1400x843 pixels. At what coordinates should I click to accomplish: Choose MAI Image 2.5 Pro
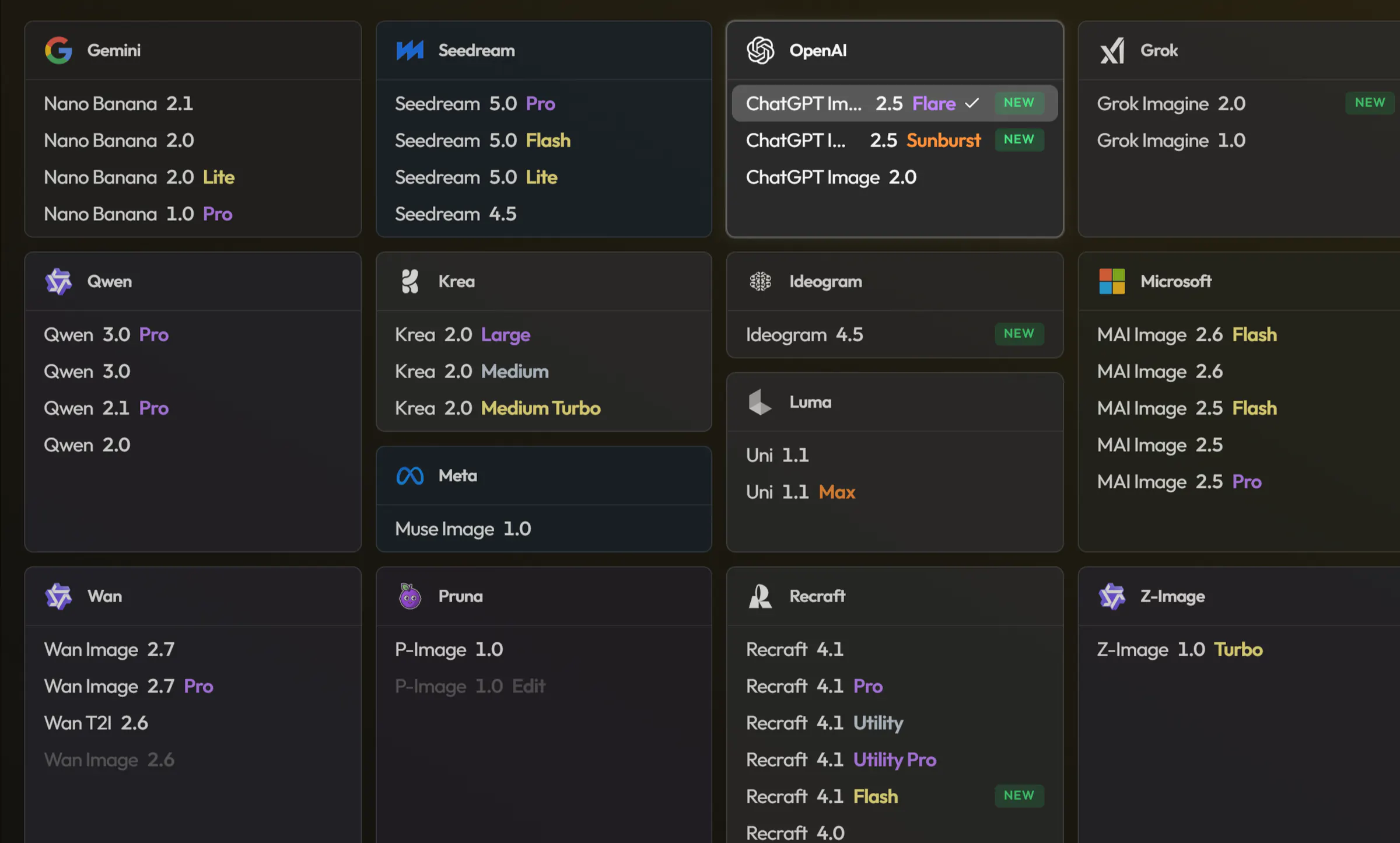click(1242, 481)
